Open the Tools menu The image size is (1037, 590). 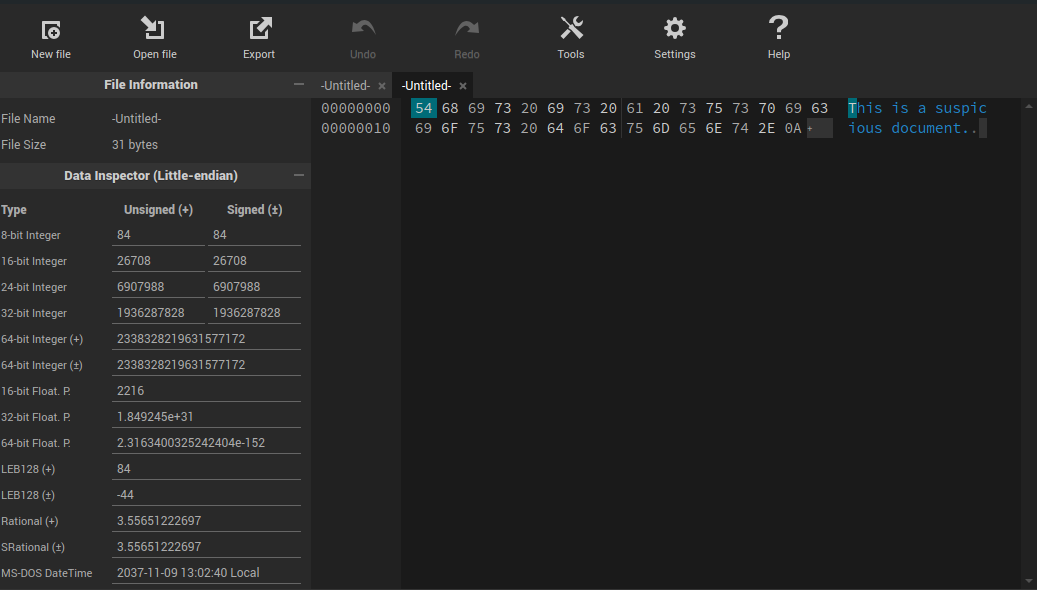pyautogui.click(x=571, y=35)
